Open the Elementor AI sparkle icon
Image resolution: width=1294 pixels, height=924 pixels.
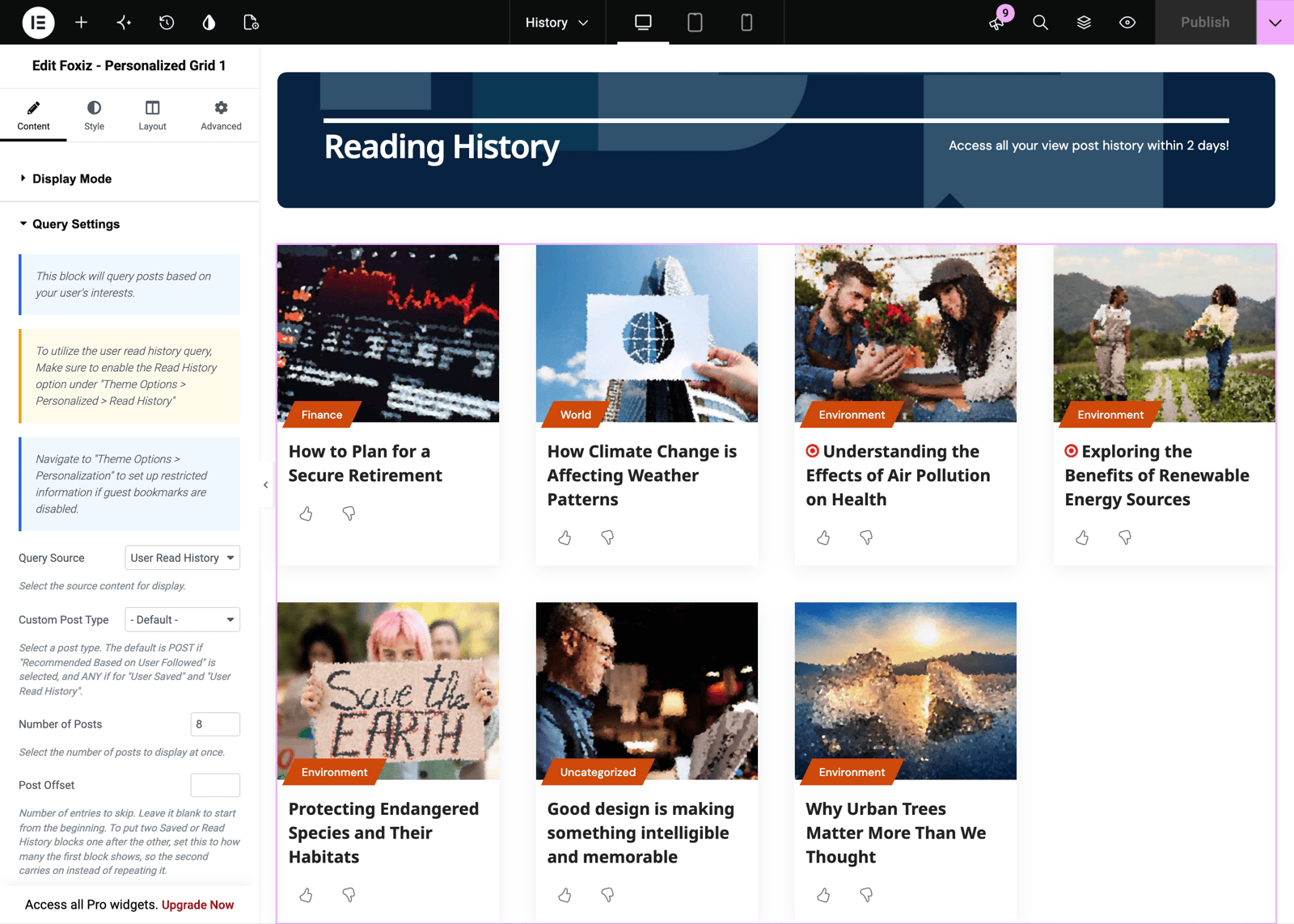124,22
